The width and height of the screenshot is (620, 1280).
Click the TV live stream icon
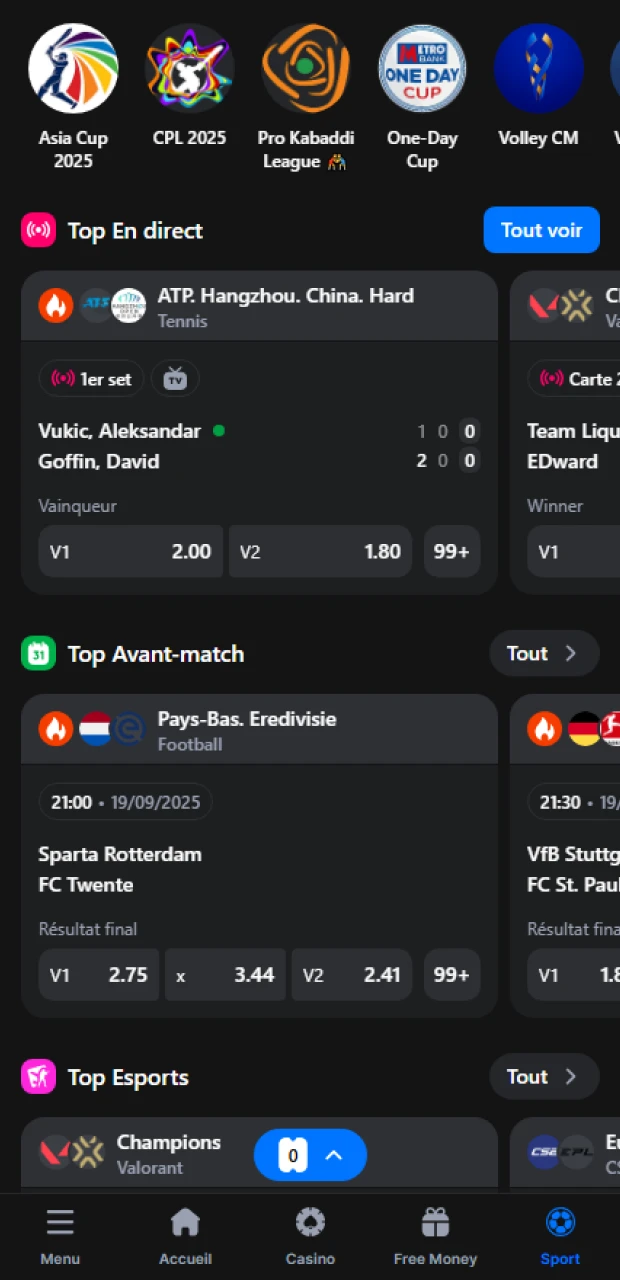tap(175, 379)
